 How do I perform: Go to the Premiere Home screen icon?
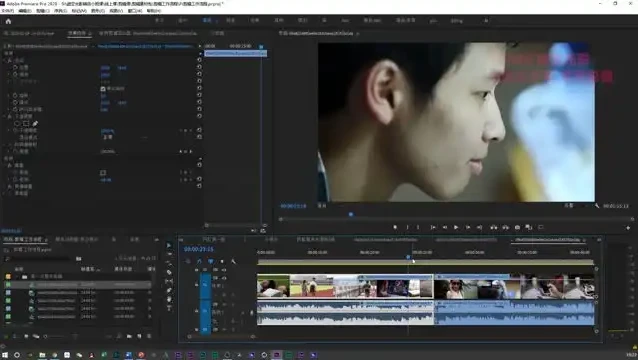[8, 21]
